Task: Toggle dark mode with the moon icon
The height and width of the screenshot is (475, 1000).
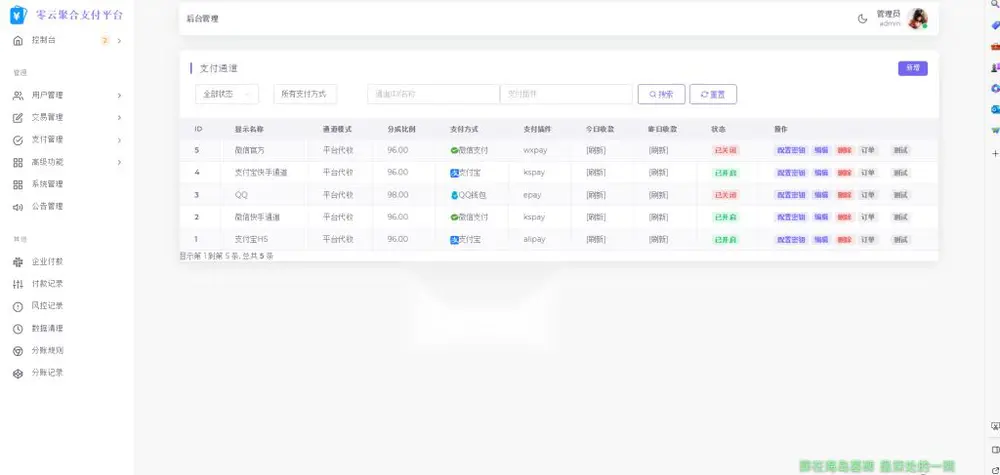Action: 862,18
